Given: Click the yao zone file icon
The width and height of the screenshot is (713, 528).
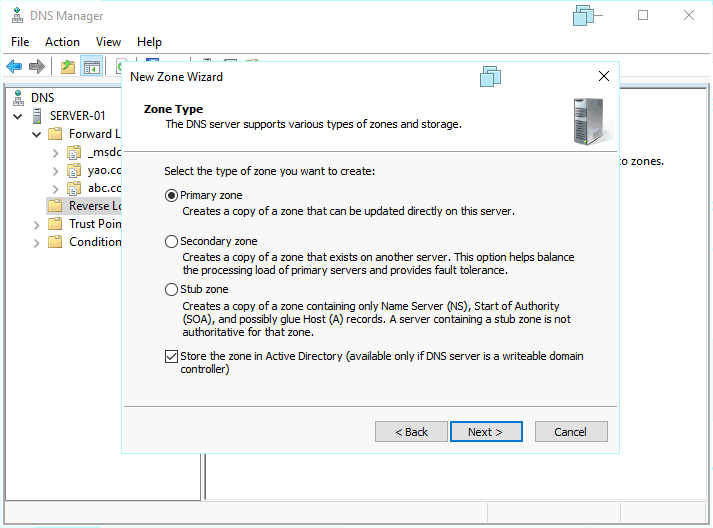Looking at the screenshot, I should tap(74, 170).
